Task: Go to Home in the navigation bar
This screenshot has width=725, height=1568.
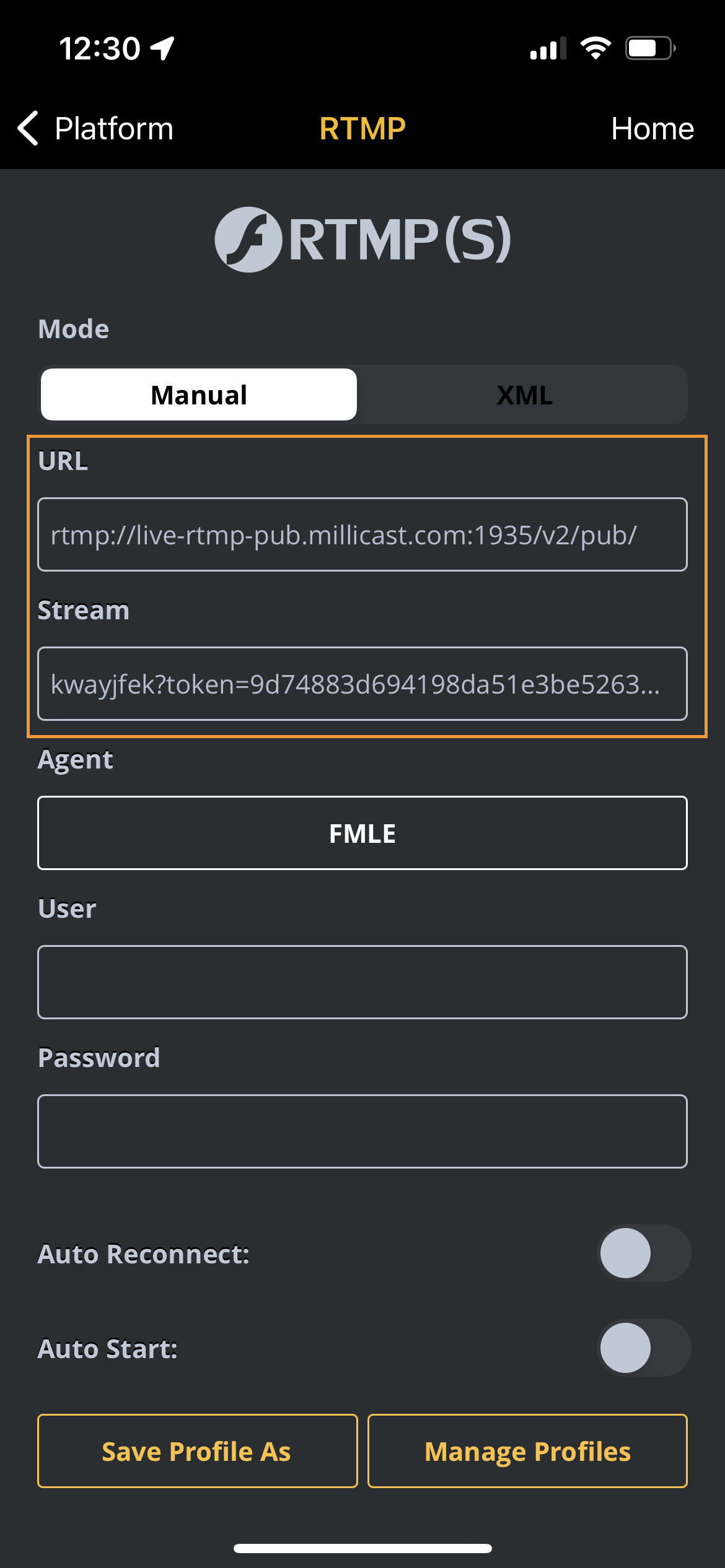Action: [652, 129]
